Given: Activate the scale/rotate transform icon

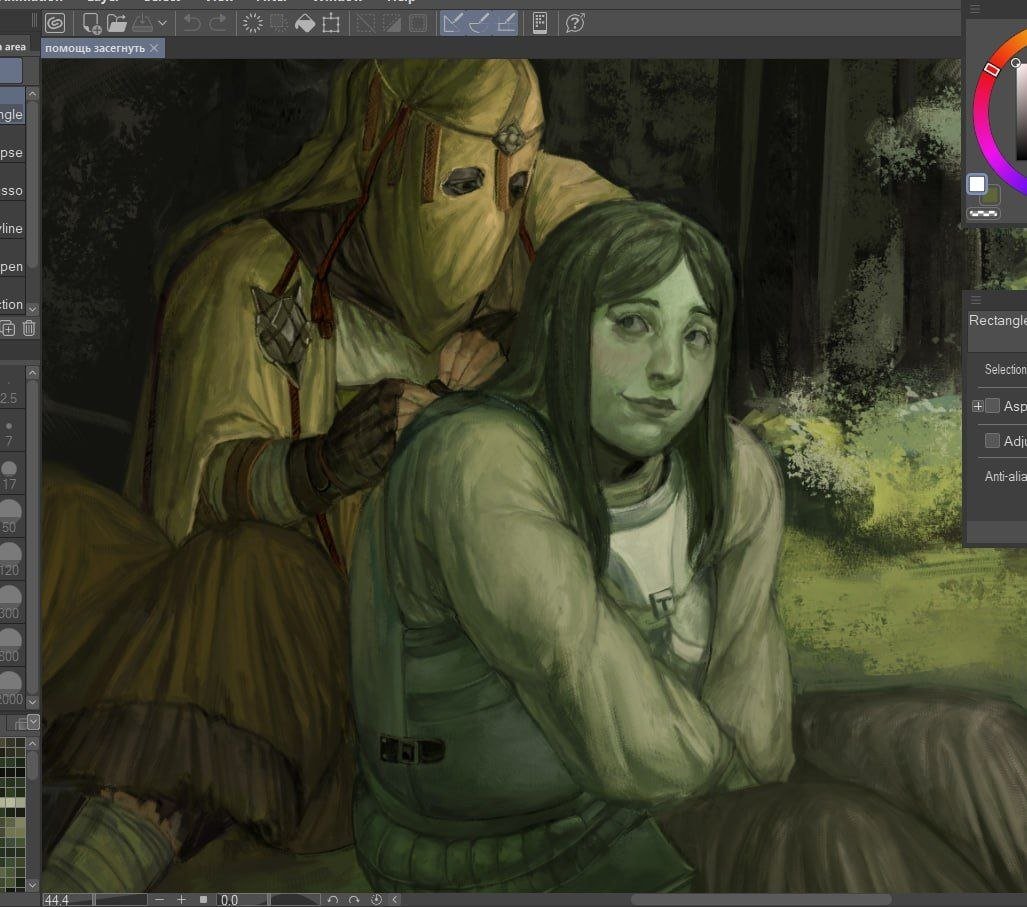Looking at the screenshot, I should 331,24.
